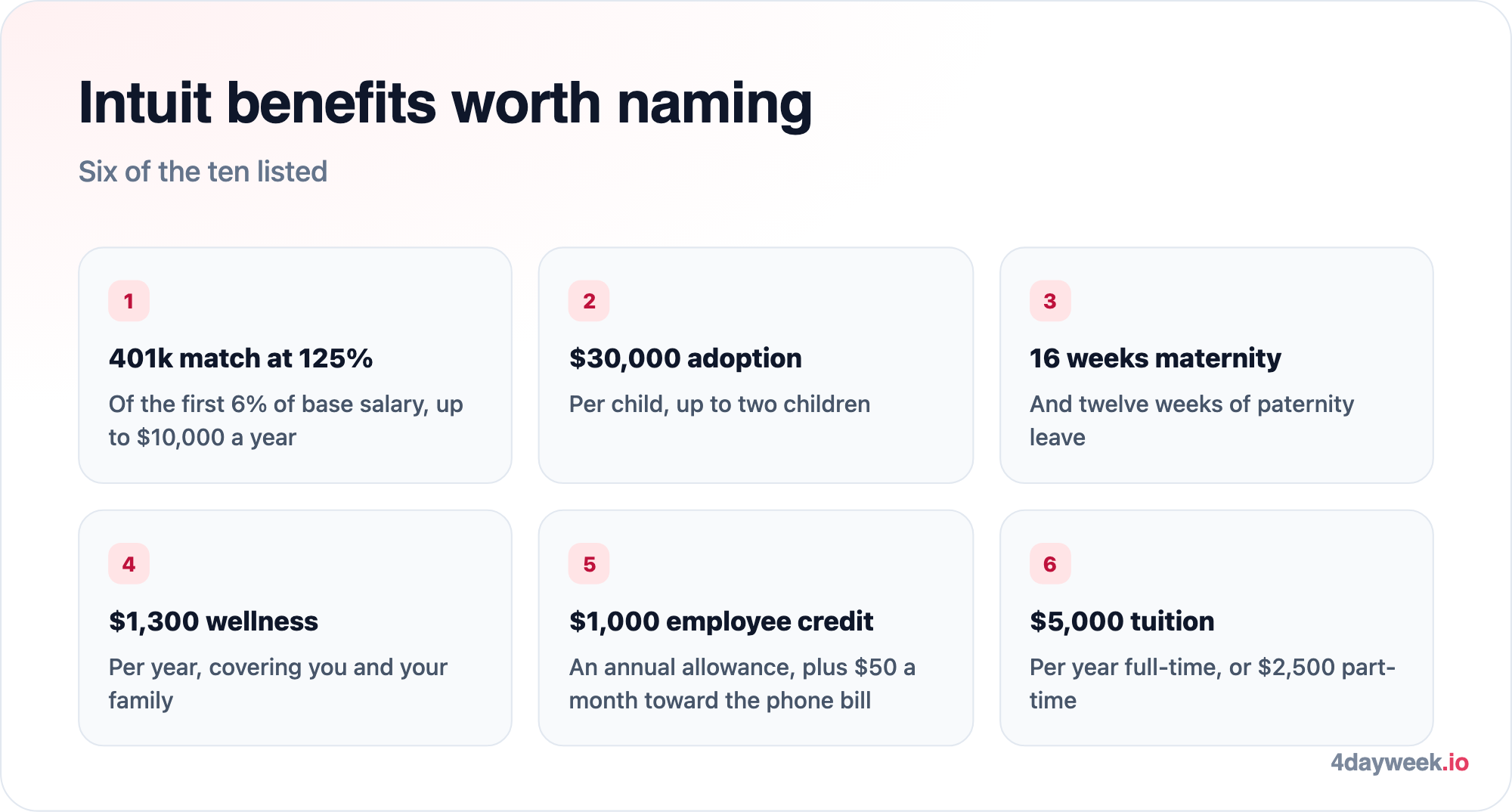Open the 4dayweek.io link
The height and width of the screenshot is (812, 1512).
click(1399, 762)
